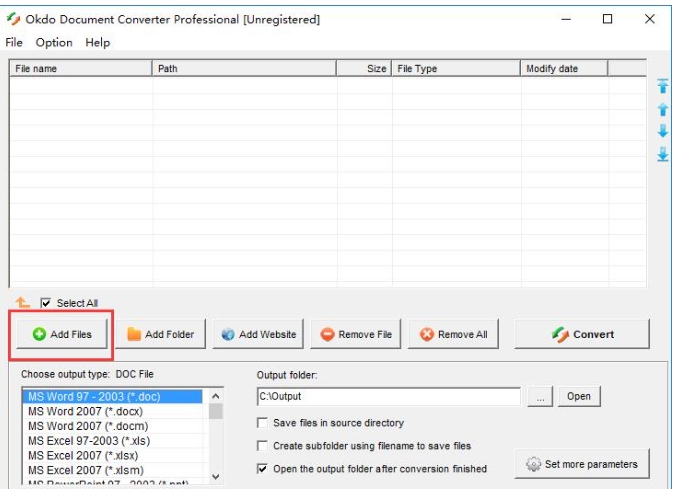Sort by the File Type column header
This screenshot has width=676, height=489.
pyautogui.click(x=456, y=69)
